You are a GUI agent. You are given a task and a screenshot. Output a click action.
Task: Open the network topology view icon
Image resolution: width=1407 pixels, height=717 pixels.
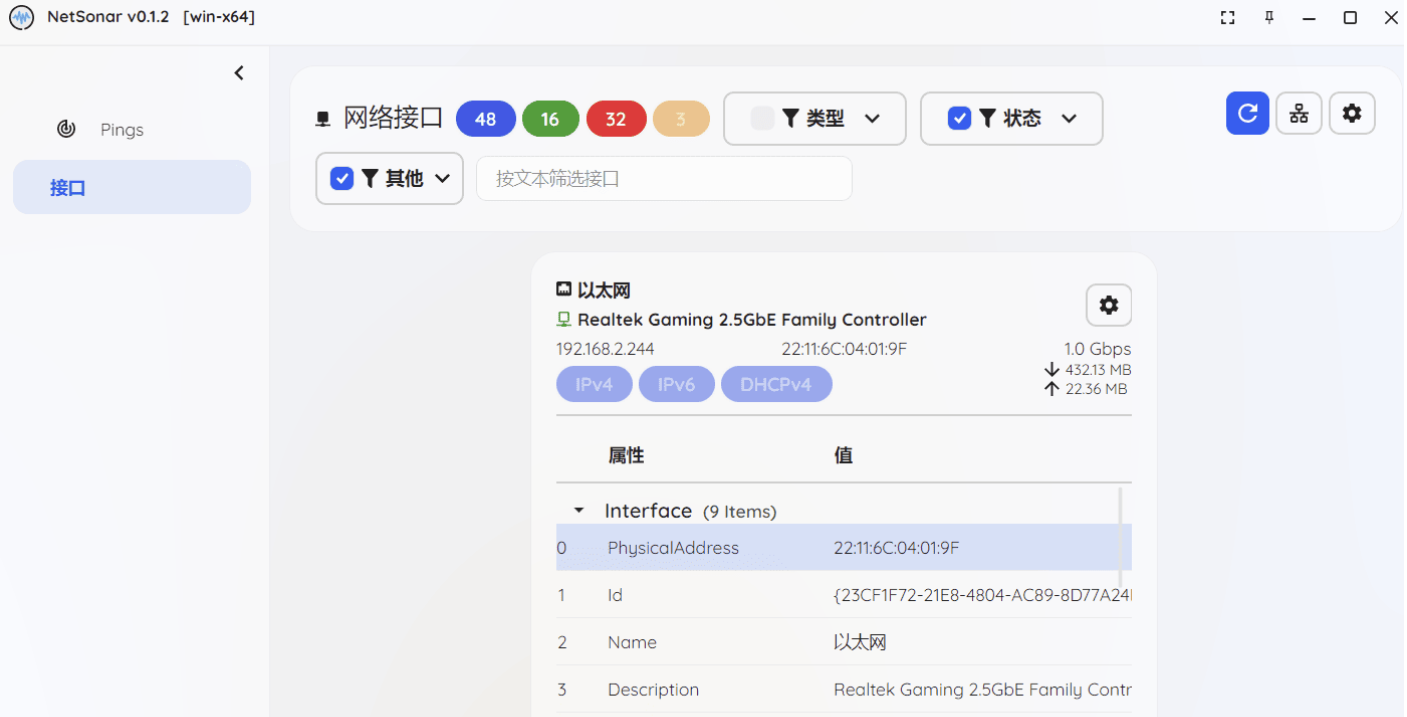coord(1299,113)
